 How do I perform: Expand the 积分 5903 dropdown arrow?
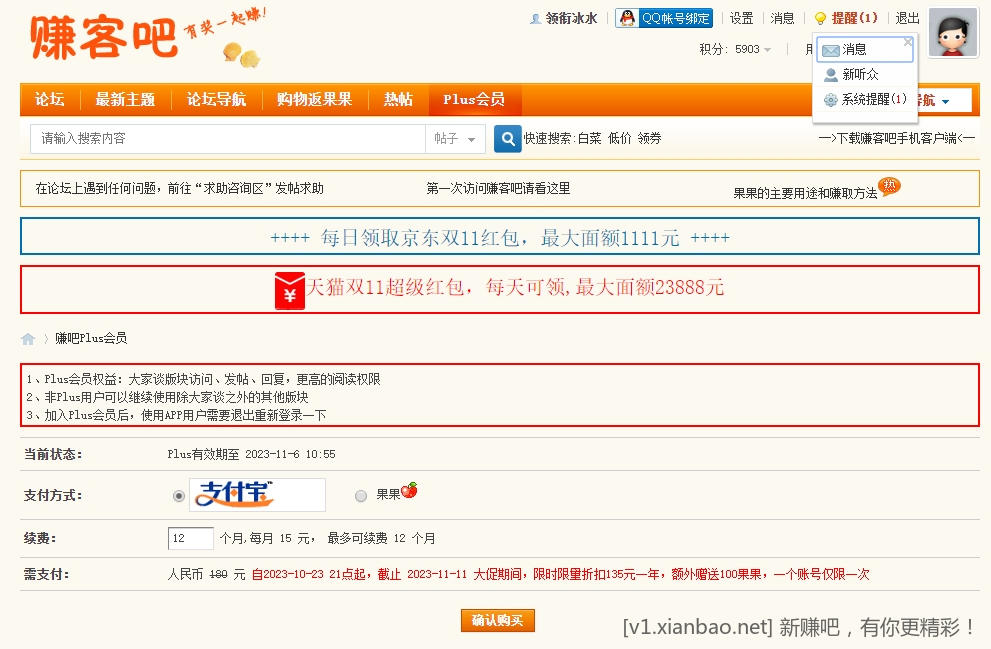pyautogui.click(x=767, y=49)
